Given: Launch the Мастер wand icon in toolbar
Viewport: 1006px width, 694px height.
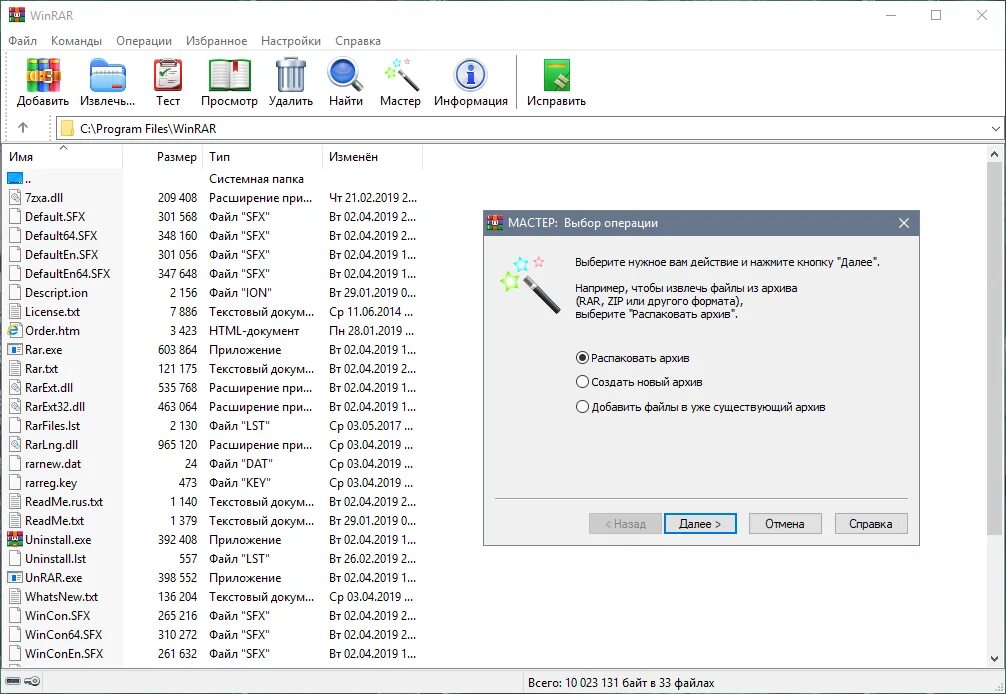Looking at the screenshot, I should (400, 75).
